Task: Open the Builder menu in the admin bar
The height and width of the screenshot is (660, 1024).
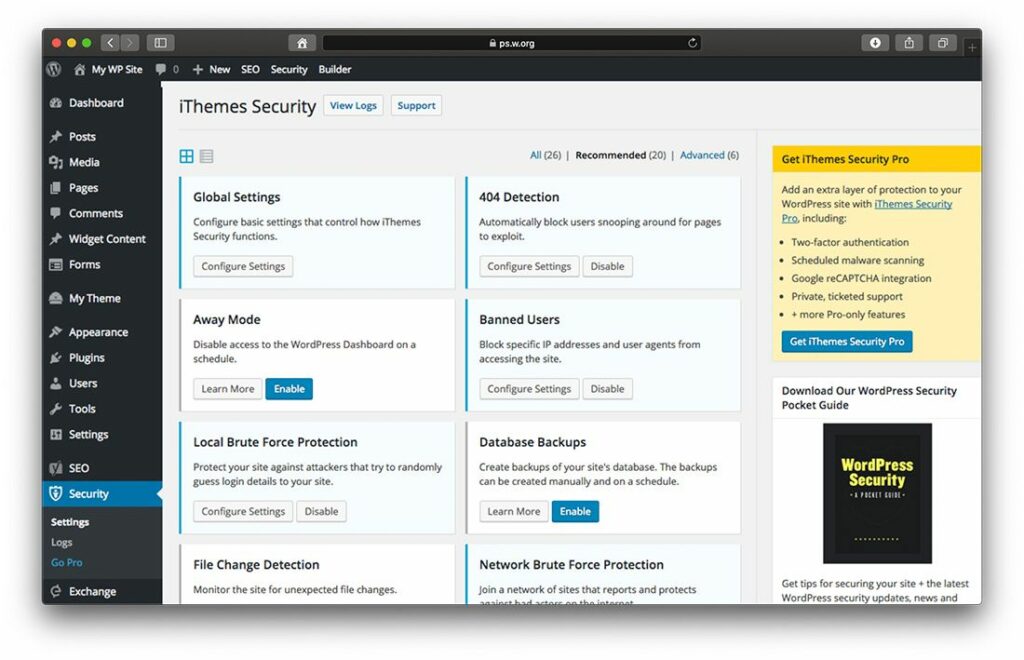Action: click(335, 70)
